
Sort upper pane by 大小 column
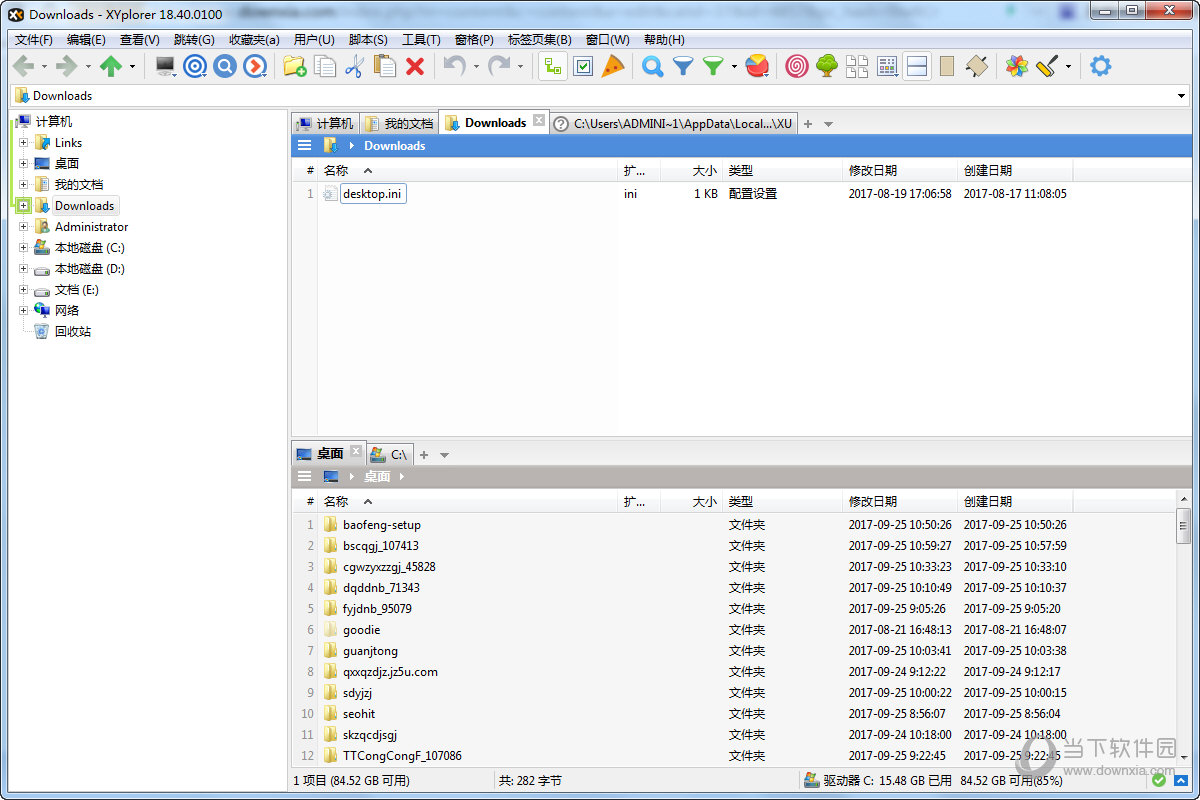tap(690, 171)
